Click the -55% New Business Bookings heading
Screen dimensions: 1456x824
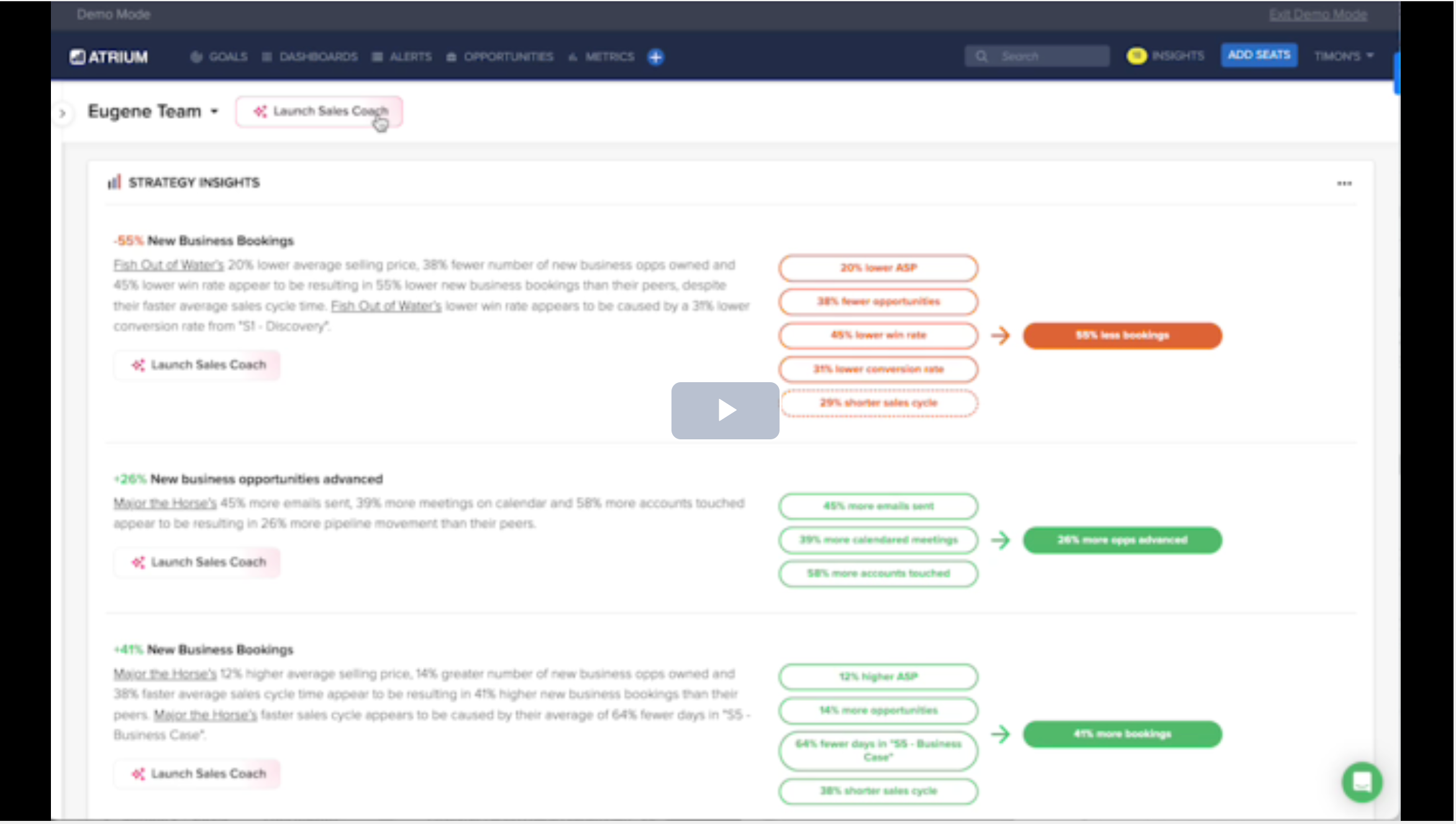click(203, 240)
